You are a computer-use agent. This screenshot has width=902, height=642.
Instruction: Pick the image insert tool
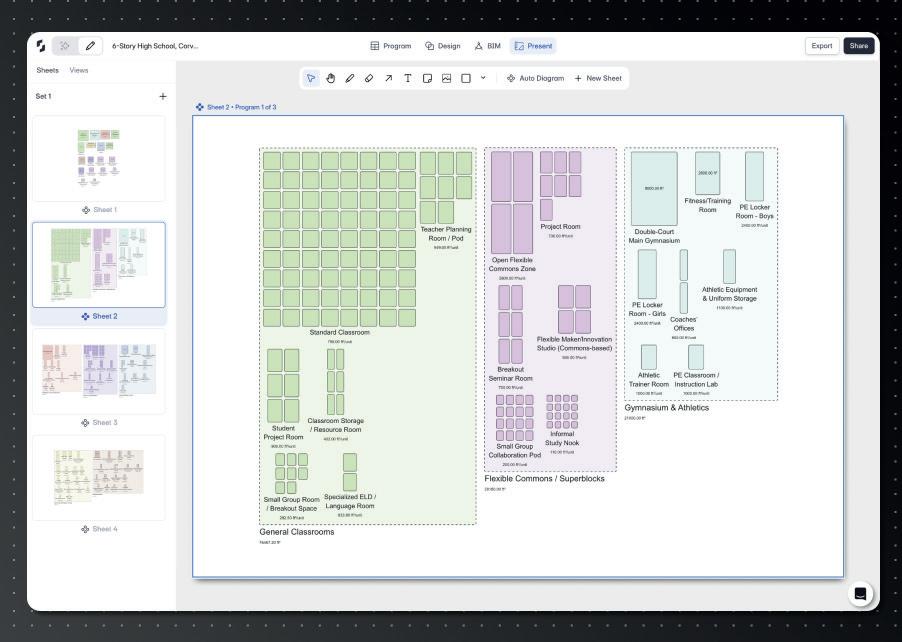pos(446,78)
